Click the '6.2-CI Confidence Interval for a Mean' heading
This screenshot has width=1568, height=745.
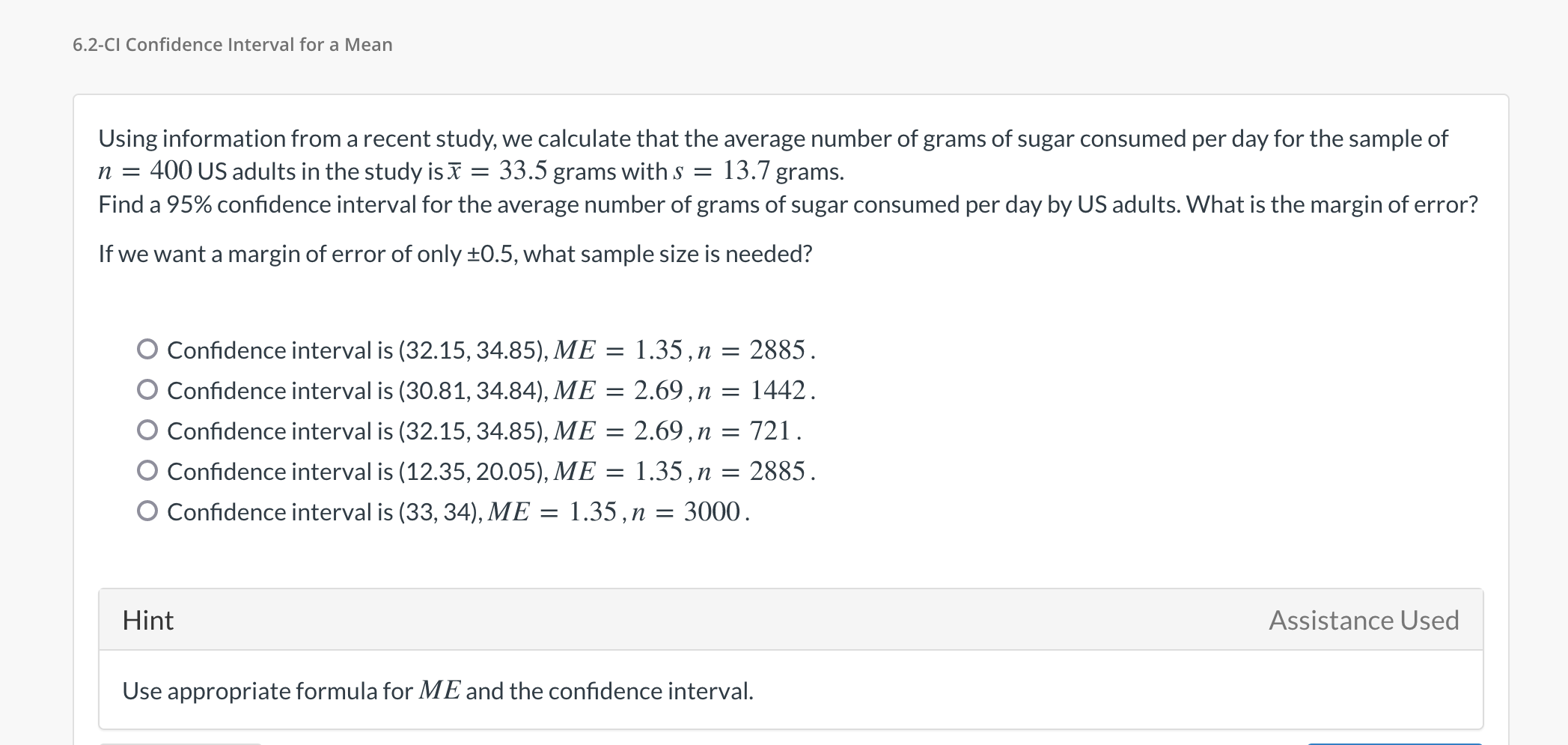[233, 45]
